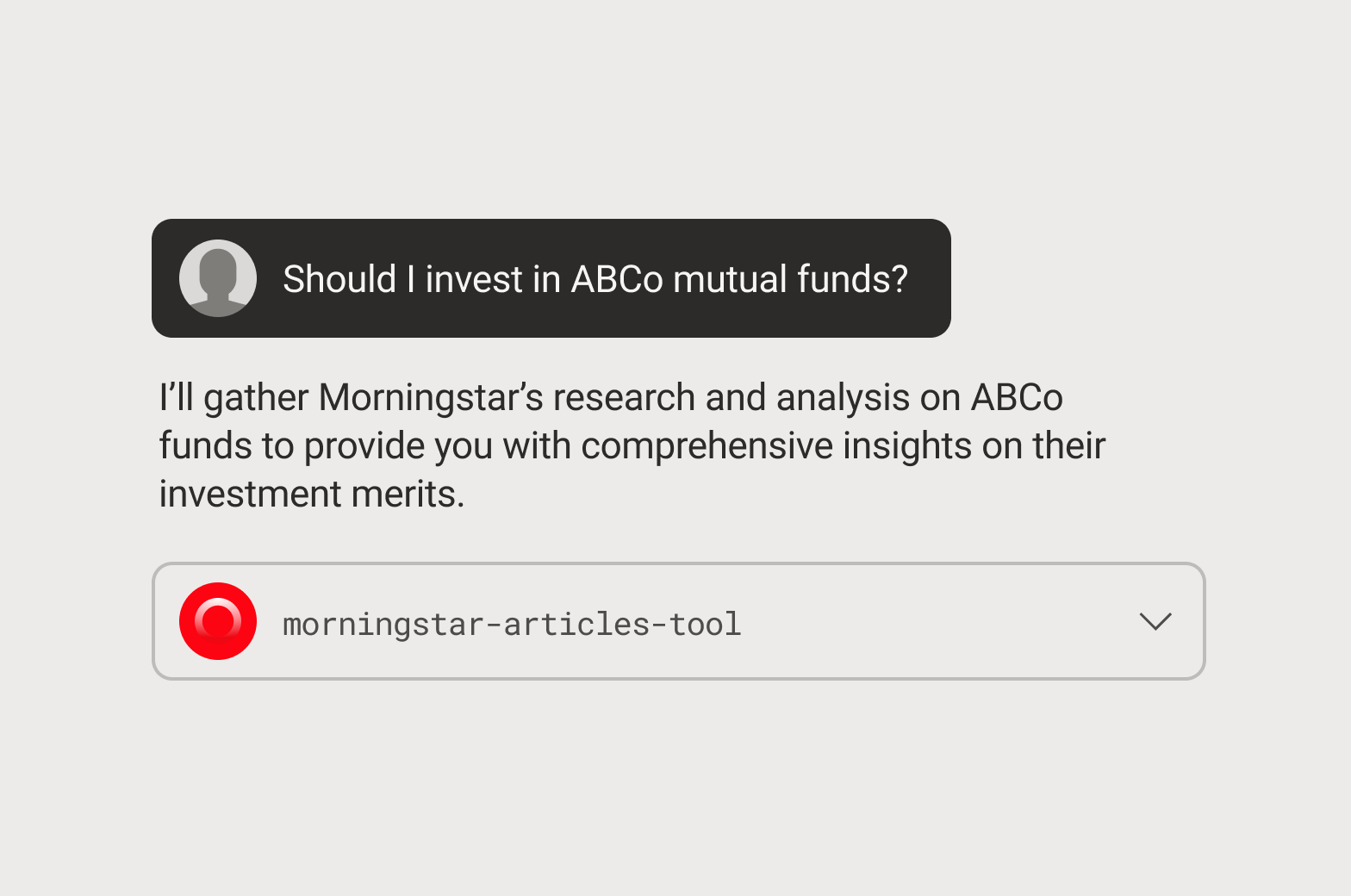Click "mutual funds?" in the user message
Image resolution: width=1351 pixels, height=896 pixels.
pos(790,279)
